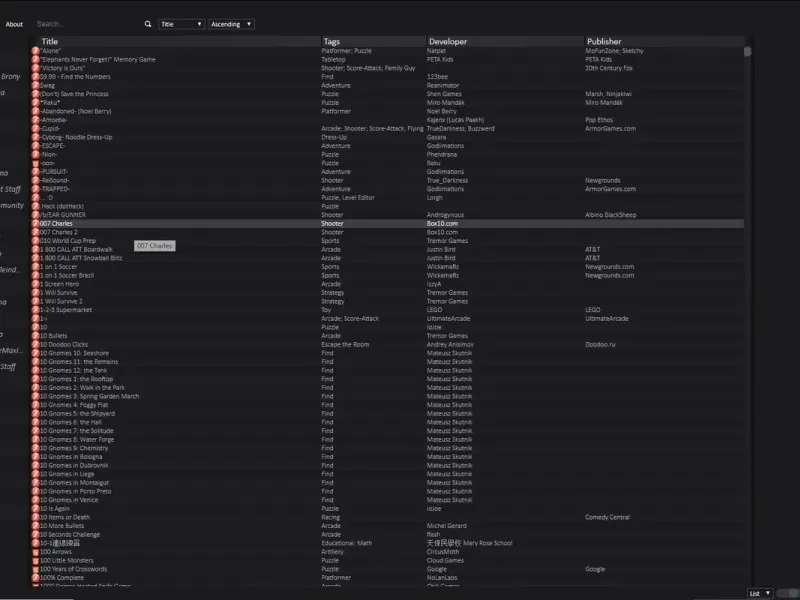Select the "-Cybong- Noodle Dress-Up" title
The height and width of the screenshot is (600, 800).
77,137
